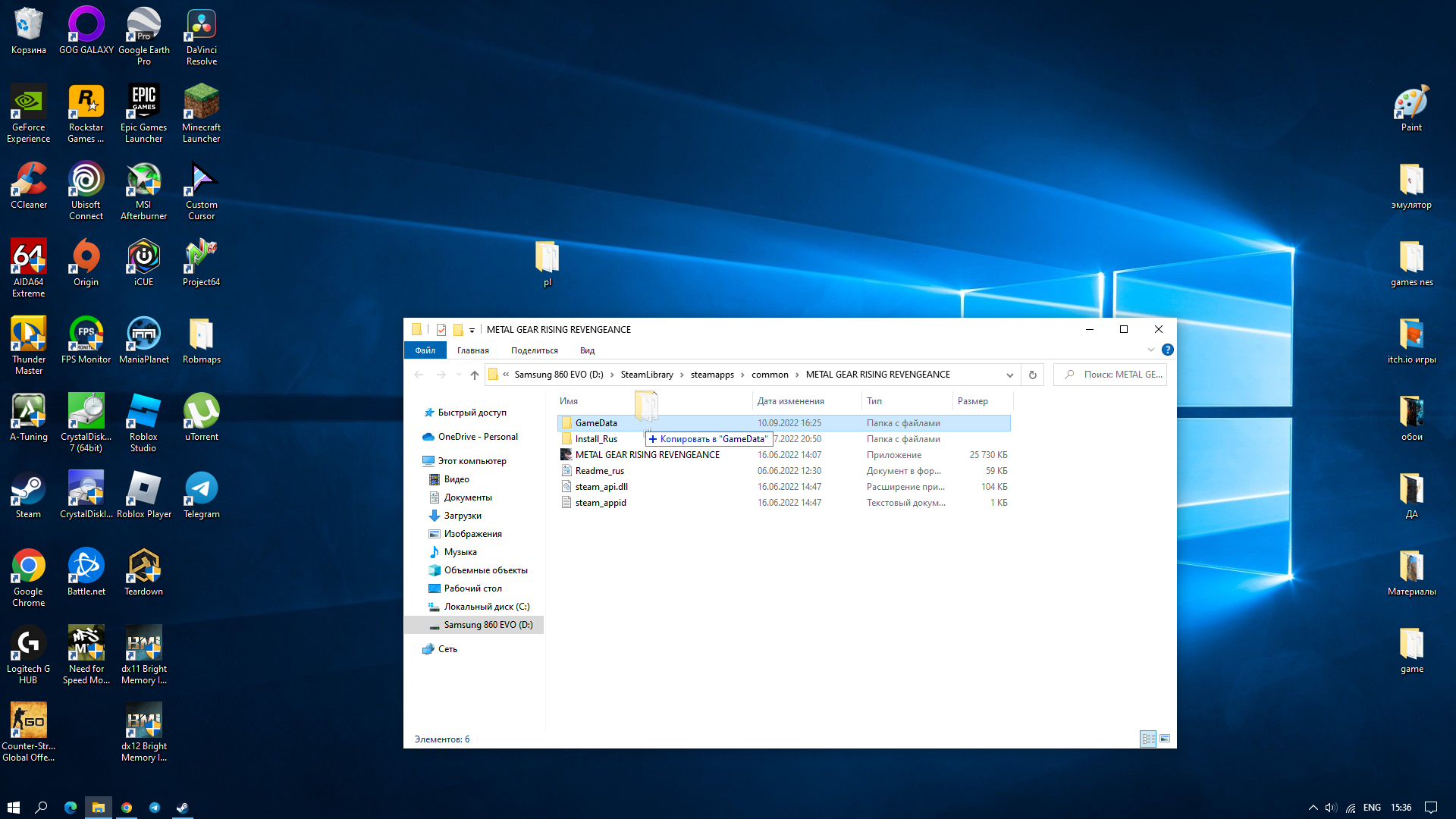
Task: Click the Rockstar Games desktop shortcut
Action: tap(86, 114)
